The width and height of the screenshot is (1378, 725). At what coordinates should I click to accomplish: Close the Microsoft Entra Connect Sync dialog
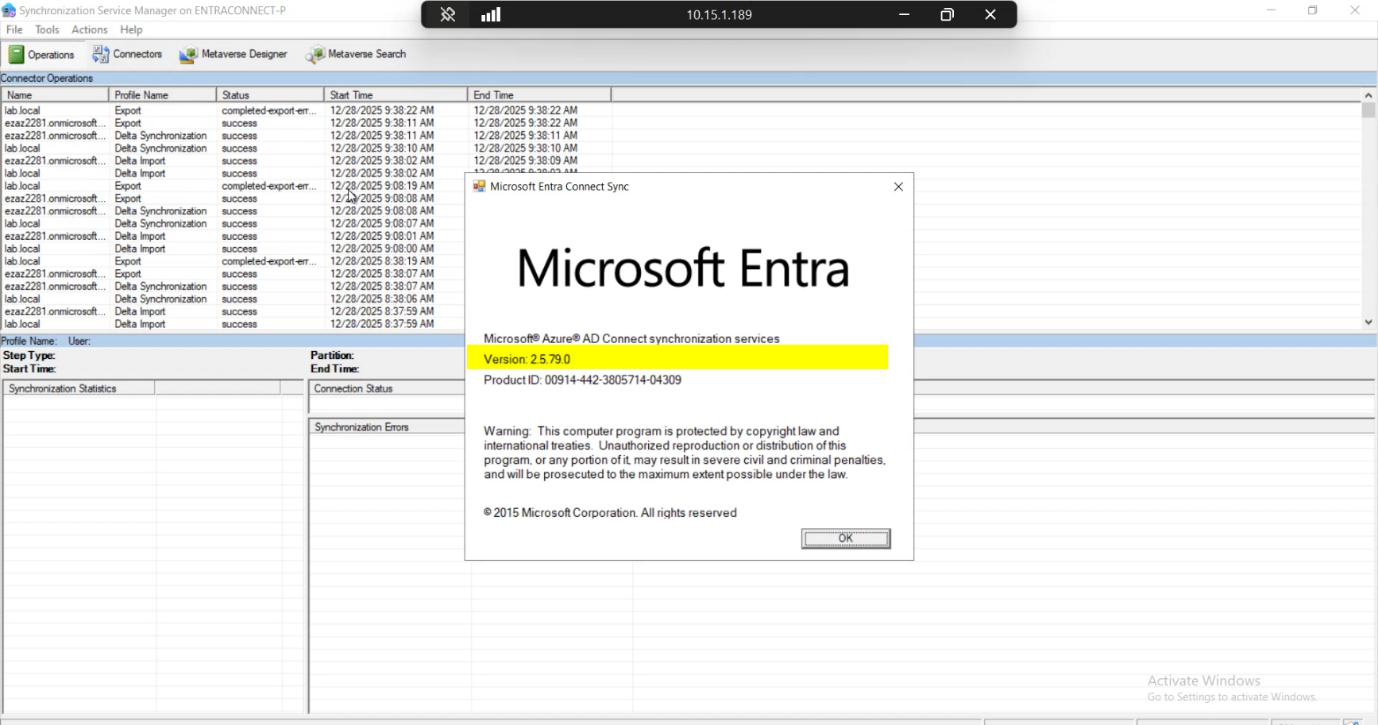(898, 187)
